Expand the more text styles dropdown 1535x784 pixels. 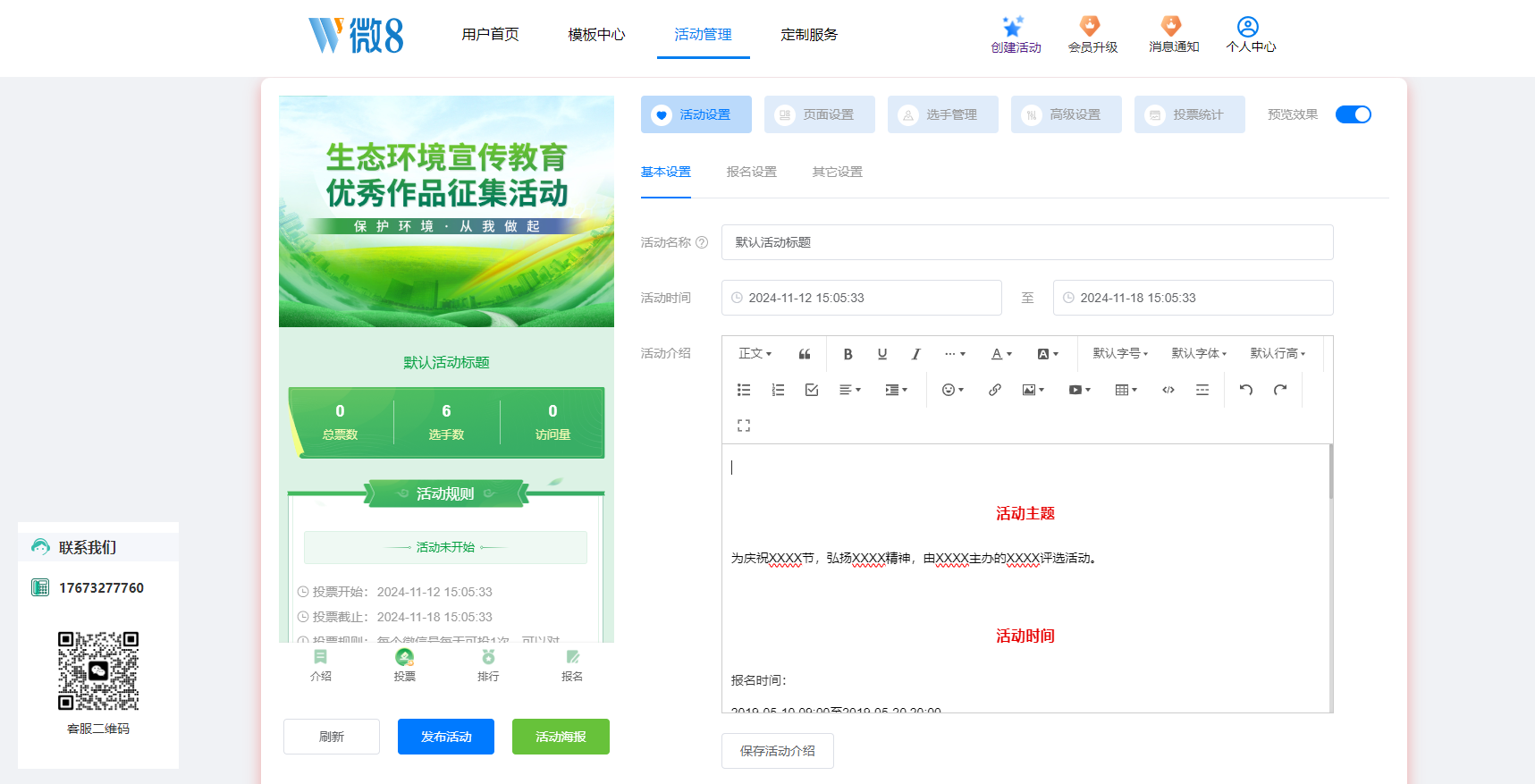955,354
